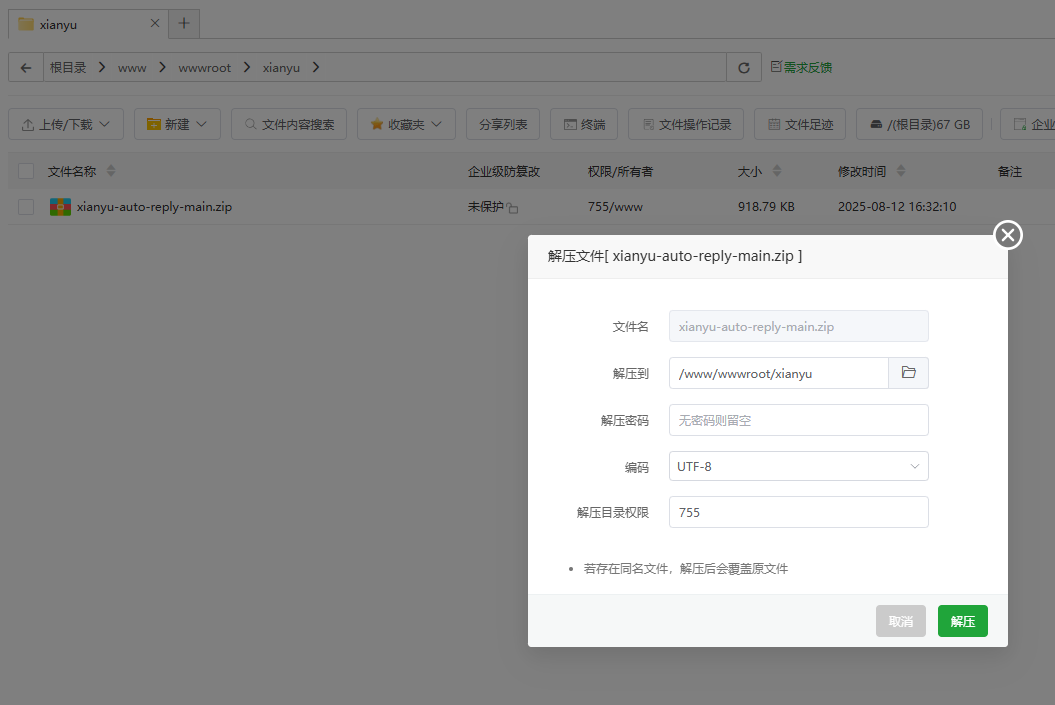Click the /(根目录)67 GB disk button
Viewport: 1055px width, 705px height.
pyautogui.click(x=919, y=124)
